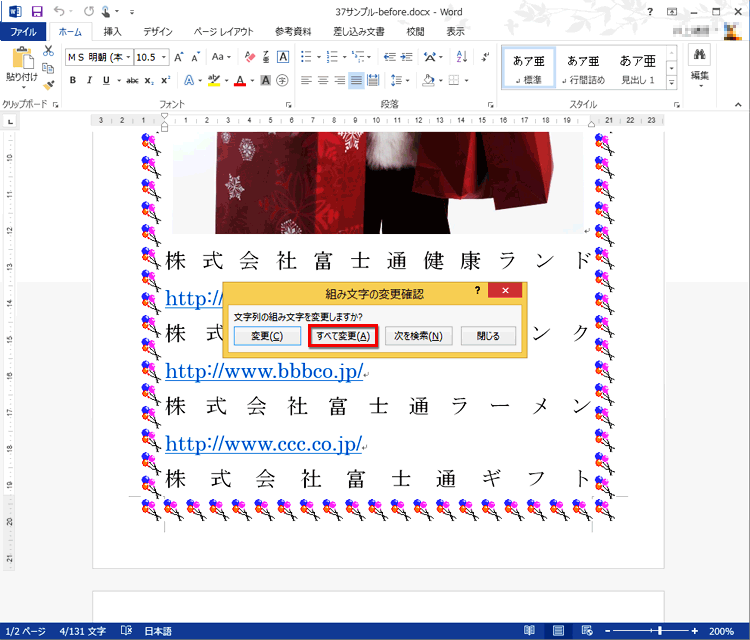Open the change case Aa dropdown
Viewport: 750px width, 640px height.
[x=221, y=57]
